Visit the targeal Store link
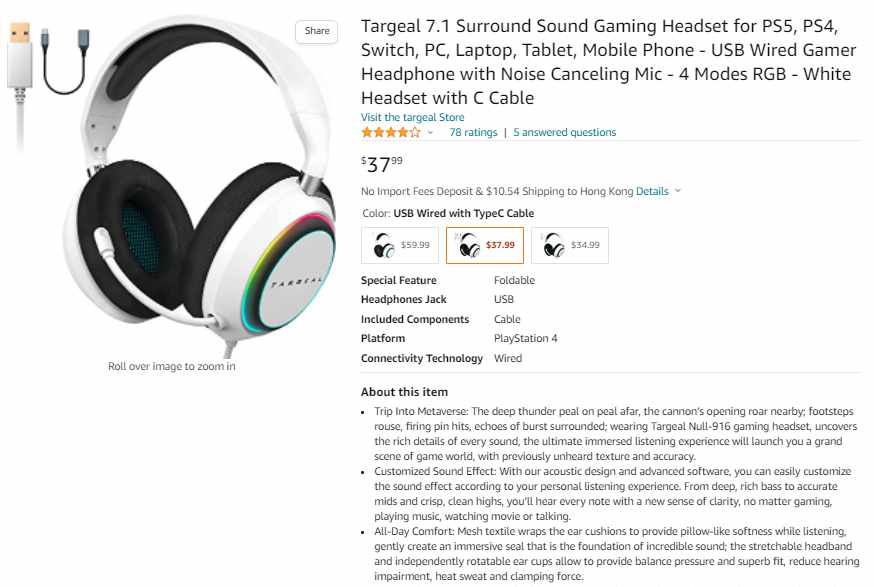 [412, 118]
